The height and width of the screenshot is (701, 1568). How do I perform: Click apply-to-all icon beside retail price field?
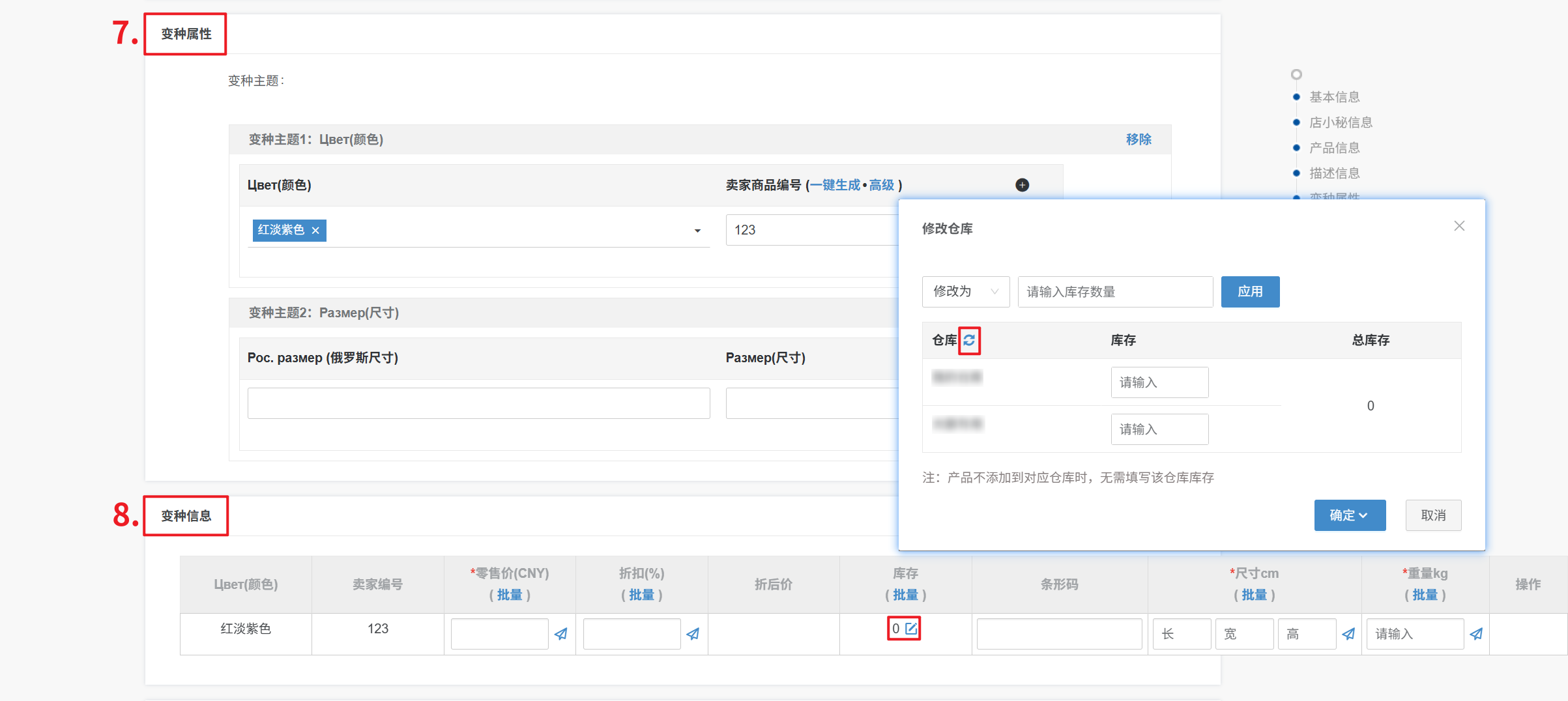pos(560,634)
